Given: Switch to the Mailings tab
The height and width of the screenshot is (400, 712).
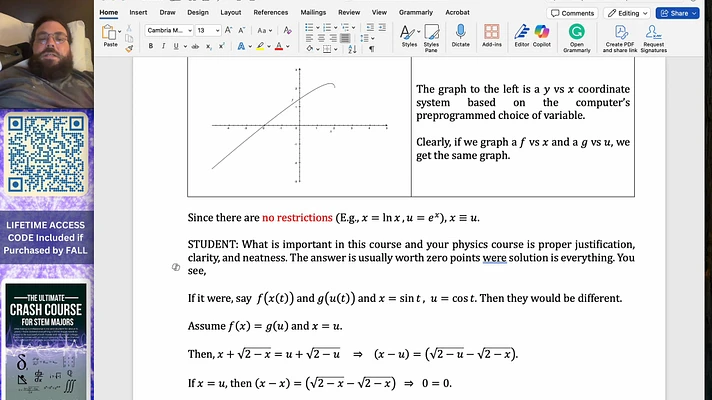Looking at the screenshot, I should click(313, 12).
